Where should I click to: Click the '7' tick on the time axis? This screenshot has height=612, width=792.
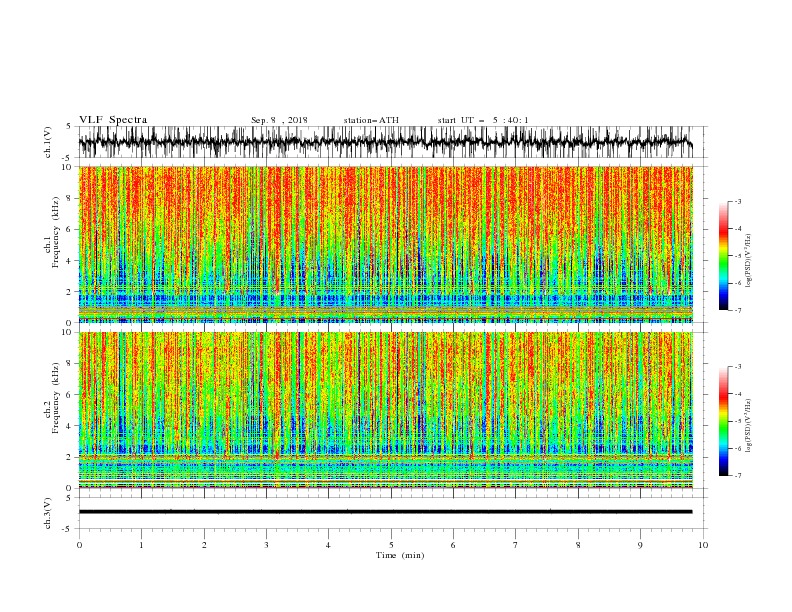pyautogui.click(x=516, y=545)
